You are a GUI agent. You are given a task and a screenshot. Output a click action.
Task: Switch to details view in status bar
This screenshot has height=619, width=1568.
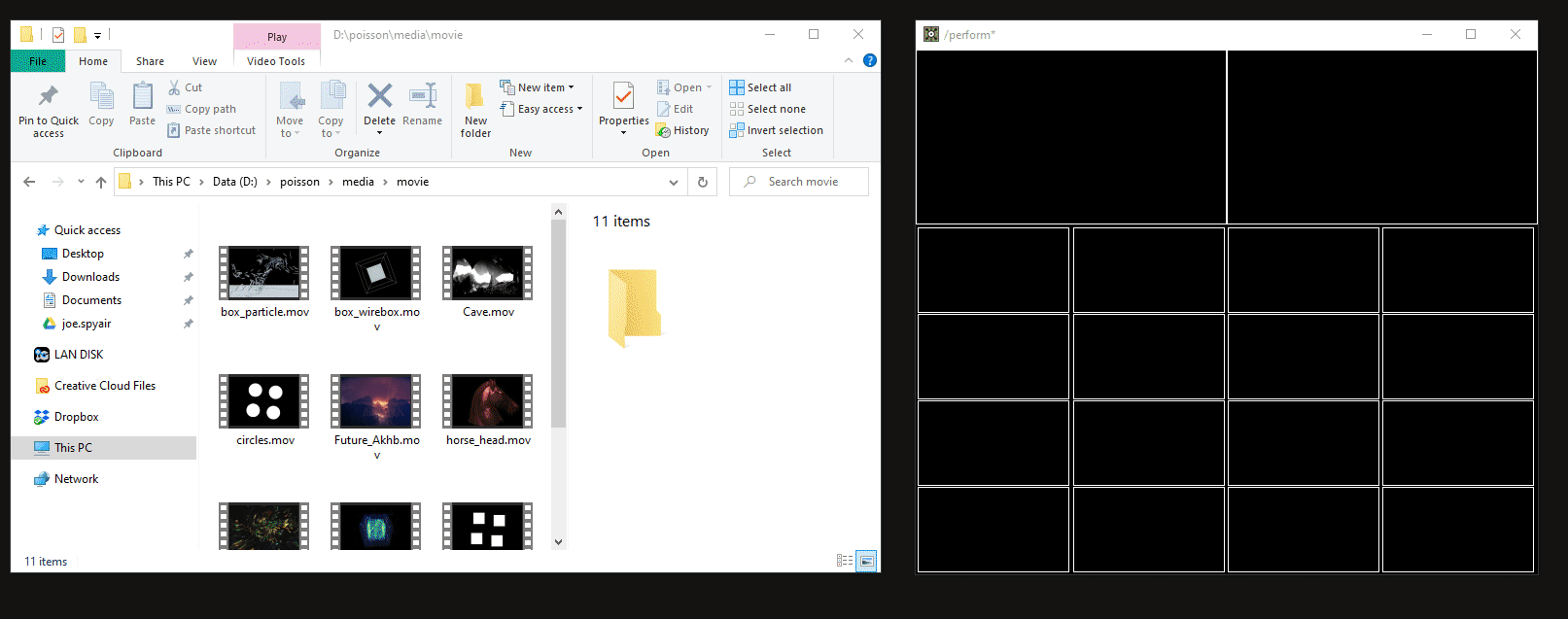coord(845,561)
